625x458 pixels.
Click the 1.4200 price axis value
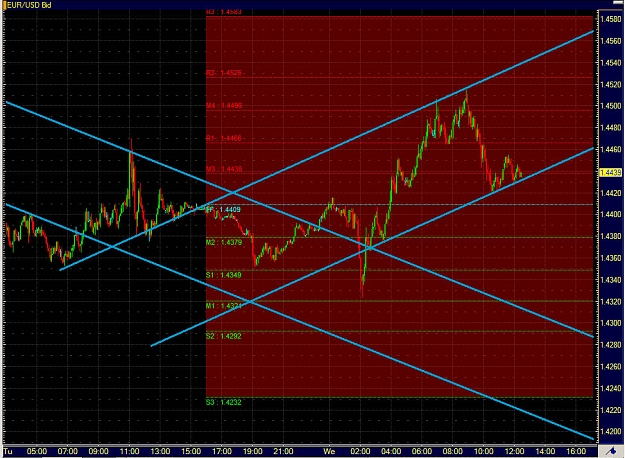point(611,431)
